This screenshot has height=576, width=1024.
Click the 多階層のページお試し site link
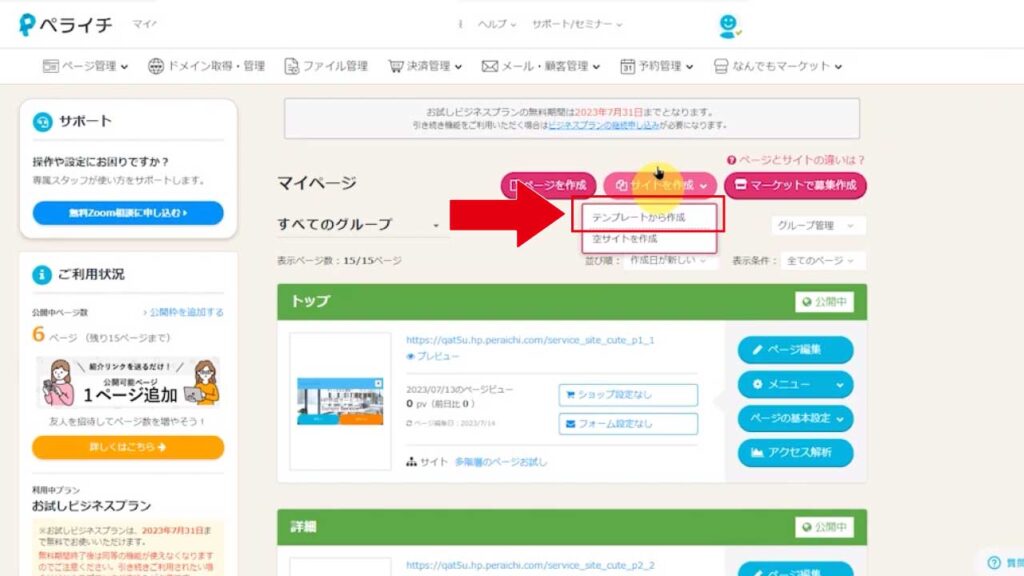501,462
